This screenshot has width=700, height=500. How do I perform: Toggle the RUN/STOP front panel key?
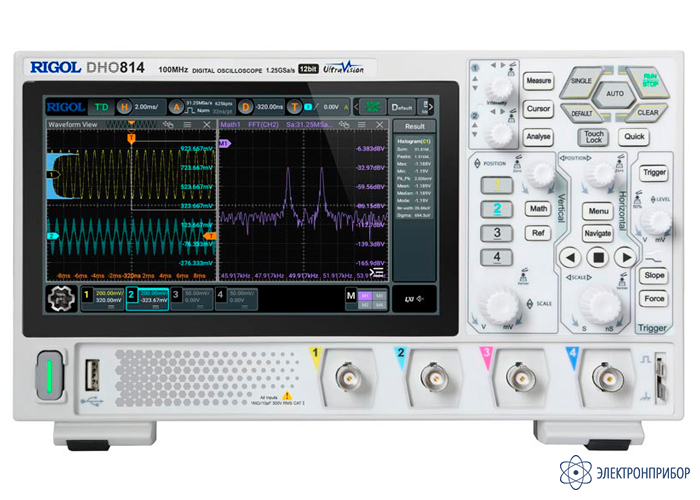649,81
